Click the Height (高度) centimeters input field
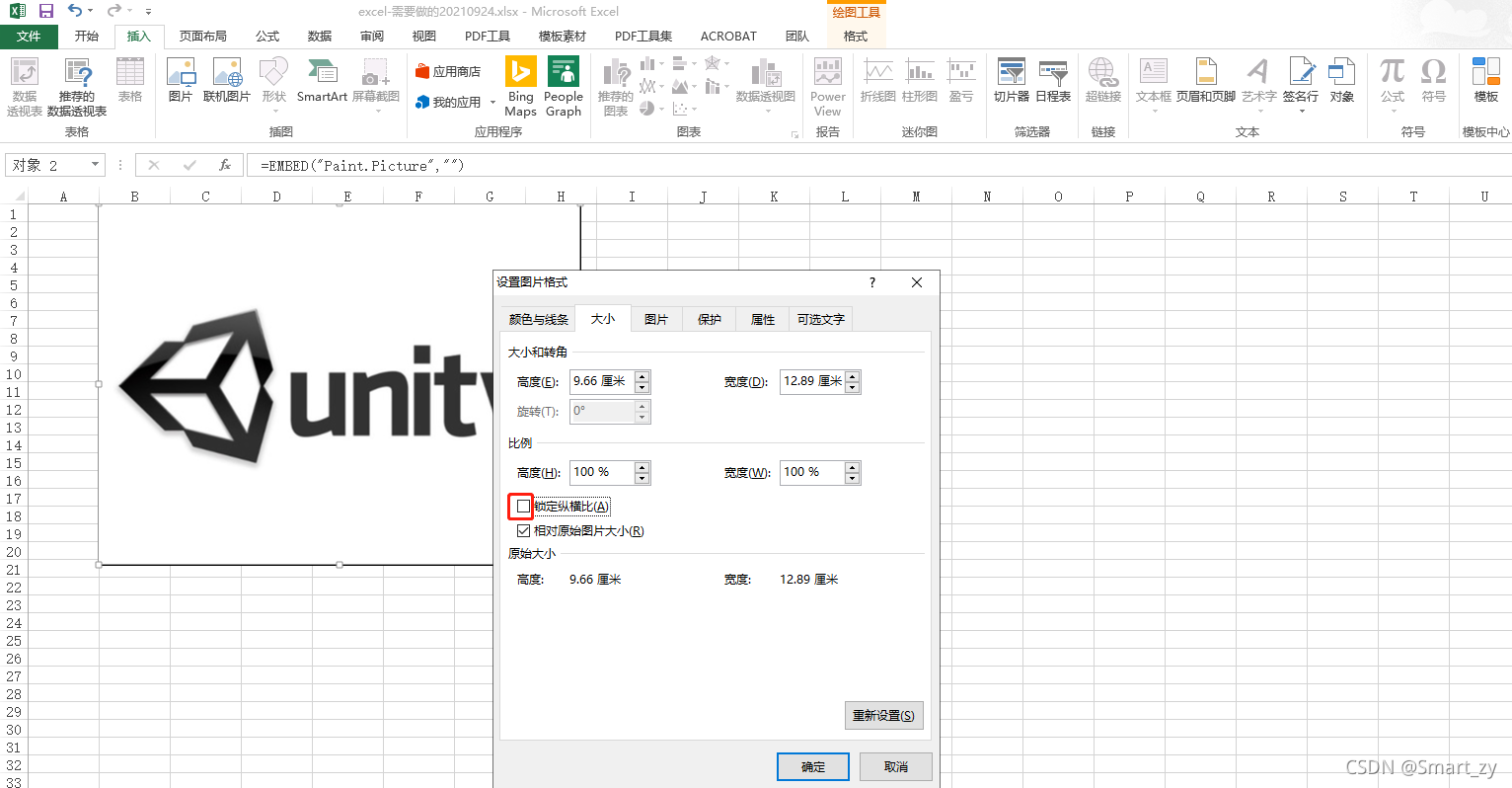The width and height of the screenshot is (1512, 788). point(602,381)
